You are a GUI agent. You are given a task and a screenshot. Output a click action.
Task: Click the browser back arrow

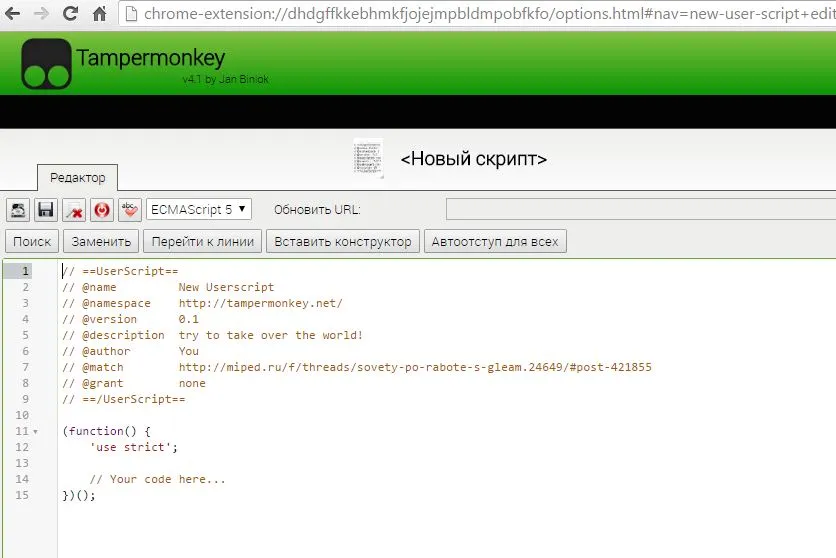click(x=12, y=13)
